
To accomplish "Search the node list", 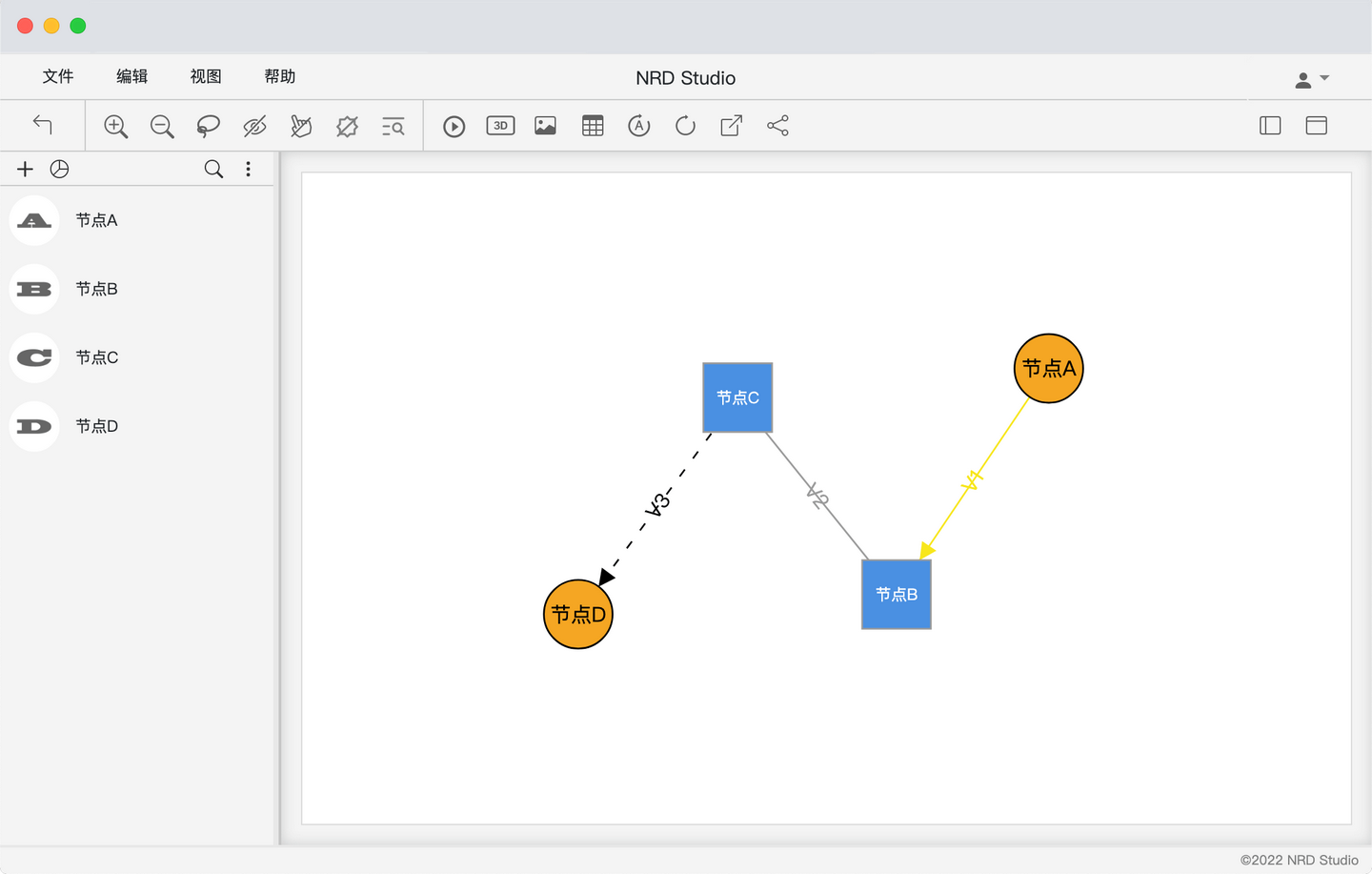I will [x=213, y=169].
